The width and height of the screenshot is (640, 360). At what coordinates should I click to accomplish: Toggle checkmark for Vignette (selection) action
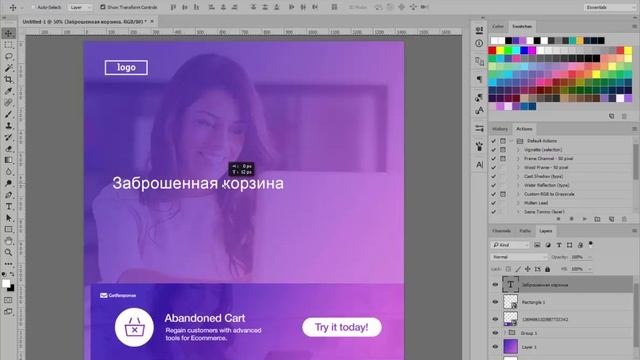coord(493,150)
